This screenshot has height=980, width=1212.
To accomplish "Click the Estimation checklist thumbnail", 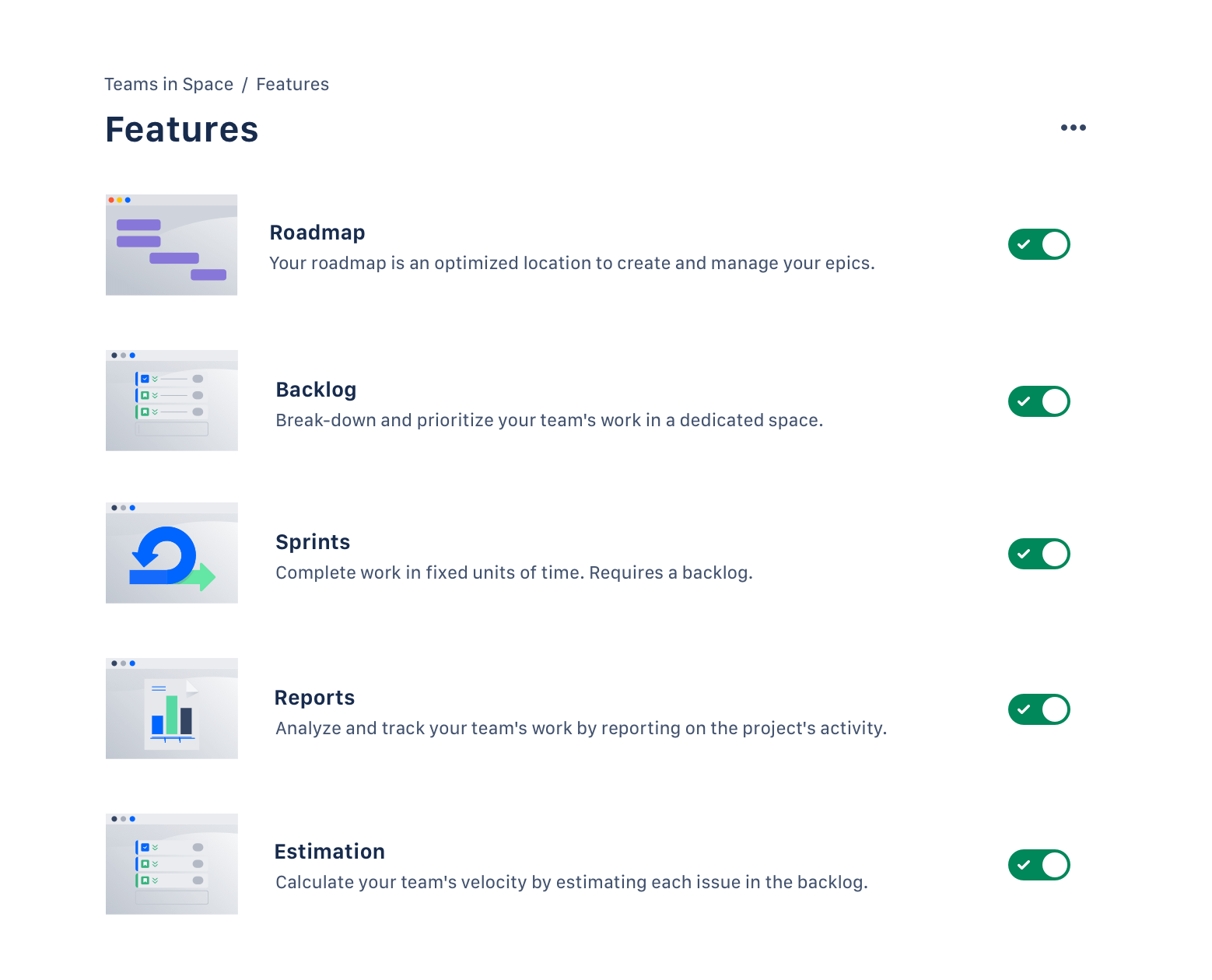I will tap(171, 863).
